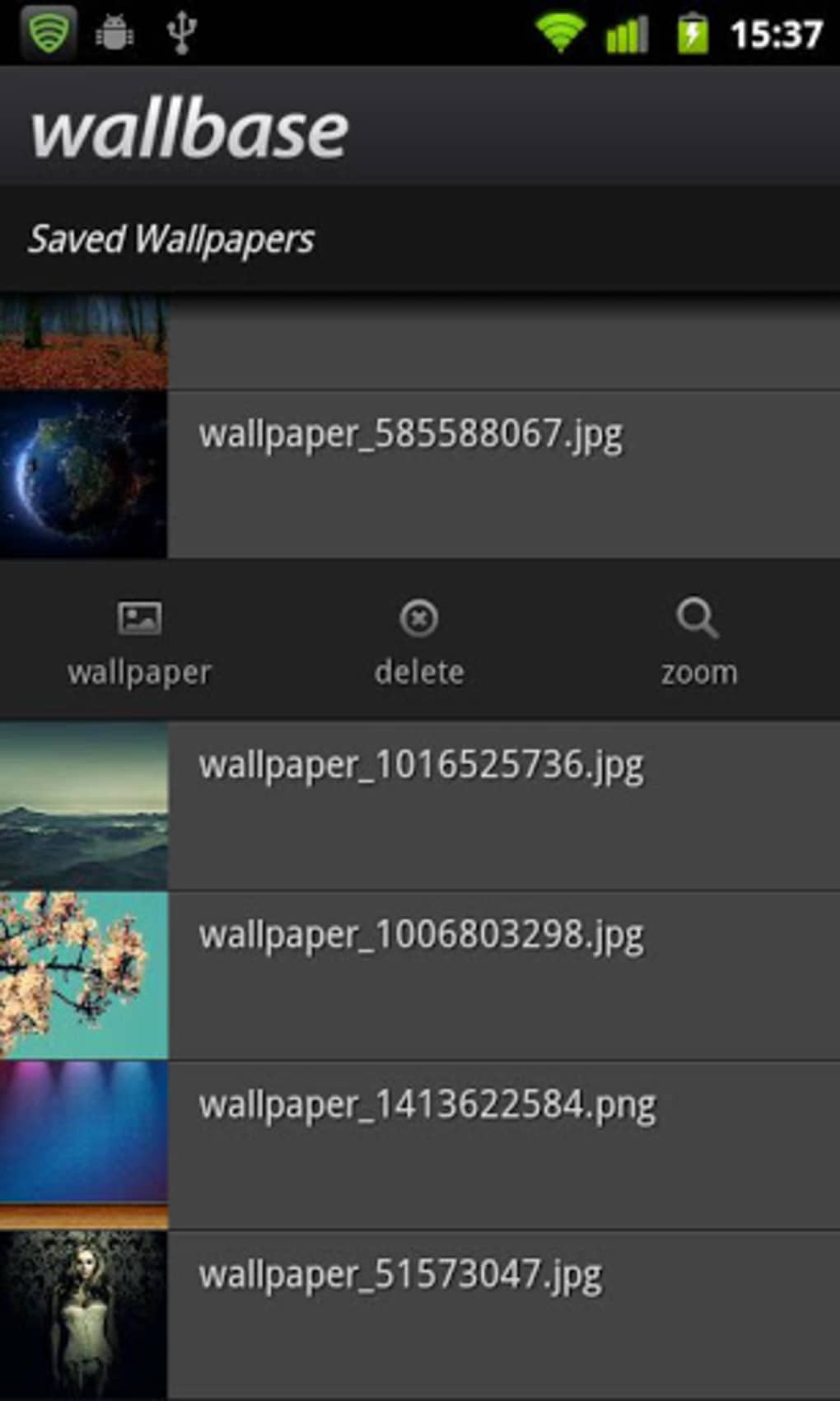Viewport: 840px width, 1401px height.
Task: Tap the wallpaper set icon
Action: [139, 618]
